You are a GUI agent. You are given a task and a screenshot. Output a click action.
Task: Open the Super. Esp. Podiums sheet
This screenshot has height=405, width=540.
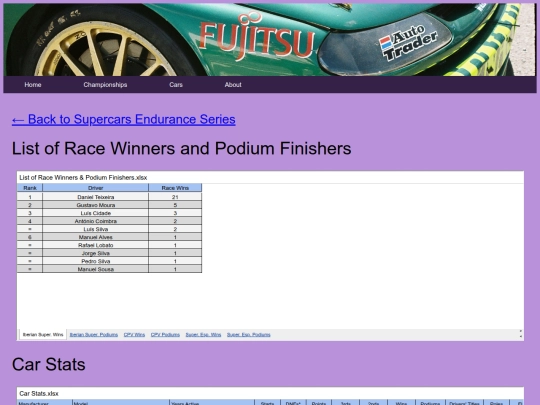(x=249, y=334)
